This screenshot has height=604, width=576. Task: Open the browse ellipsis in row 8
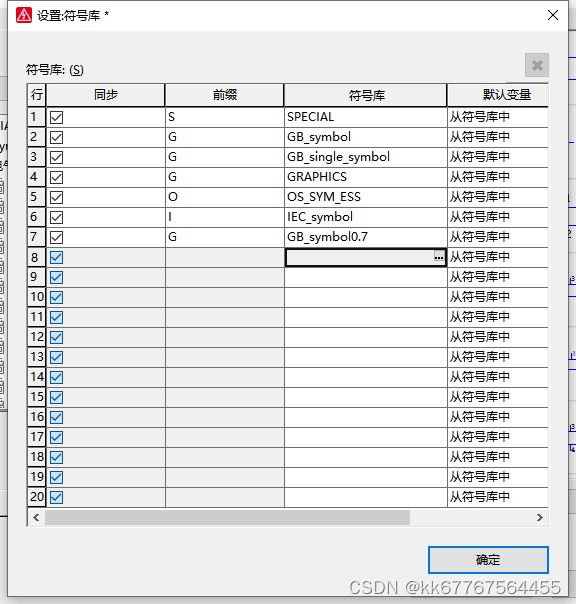439,257
